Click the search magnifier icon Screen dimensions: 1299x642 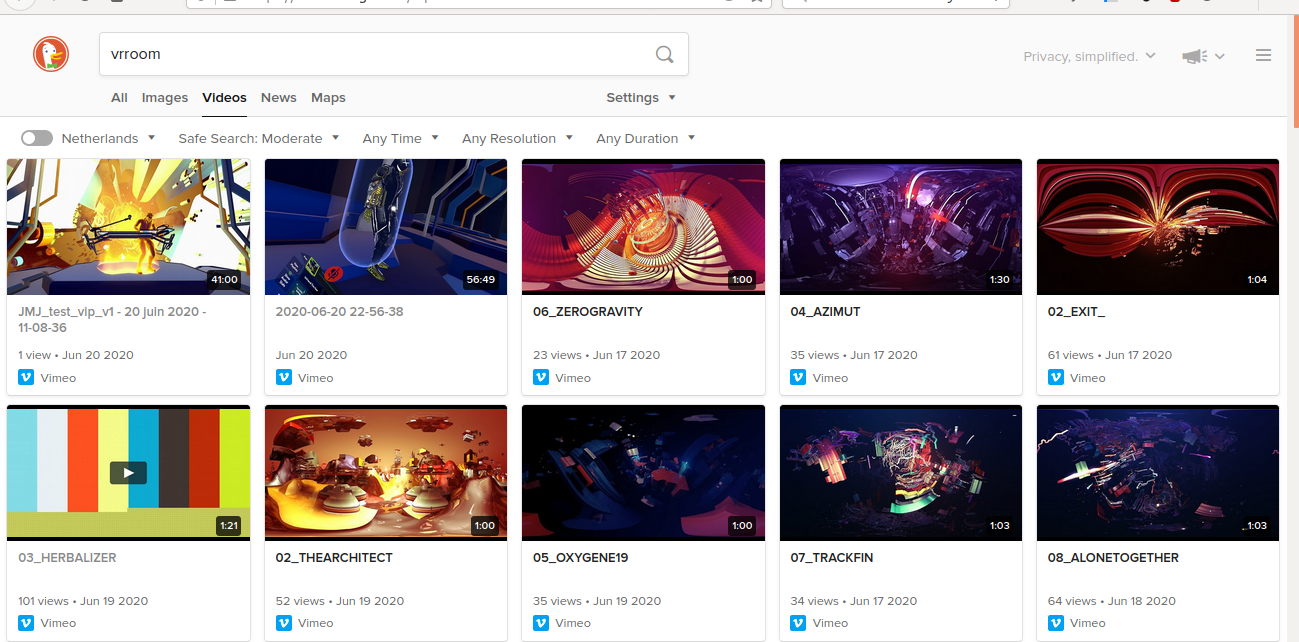click(x=664, y=55)
